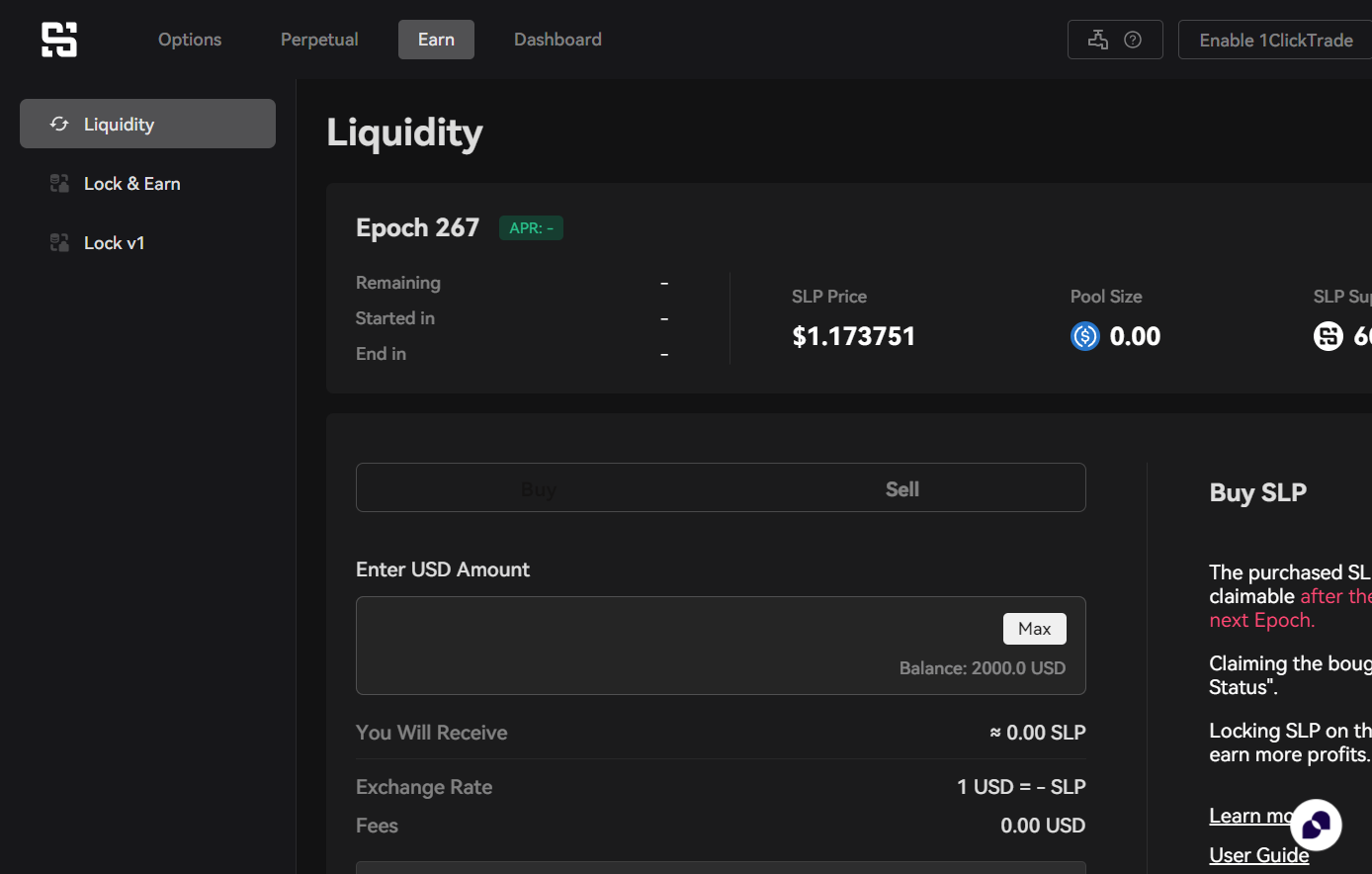
Task: Switch to the Buy tab
Action: 539,488
